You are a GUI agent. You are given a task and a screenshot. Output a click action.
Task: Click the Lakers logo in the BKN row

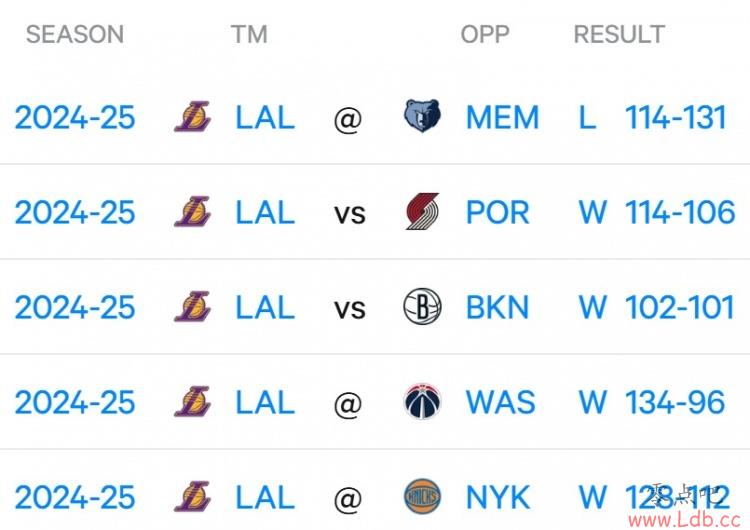pyautogui.click(x=192, y=306)
